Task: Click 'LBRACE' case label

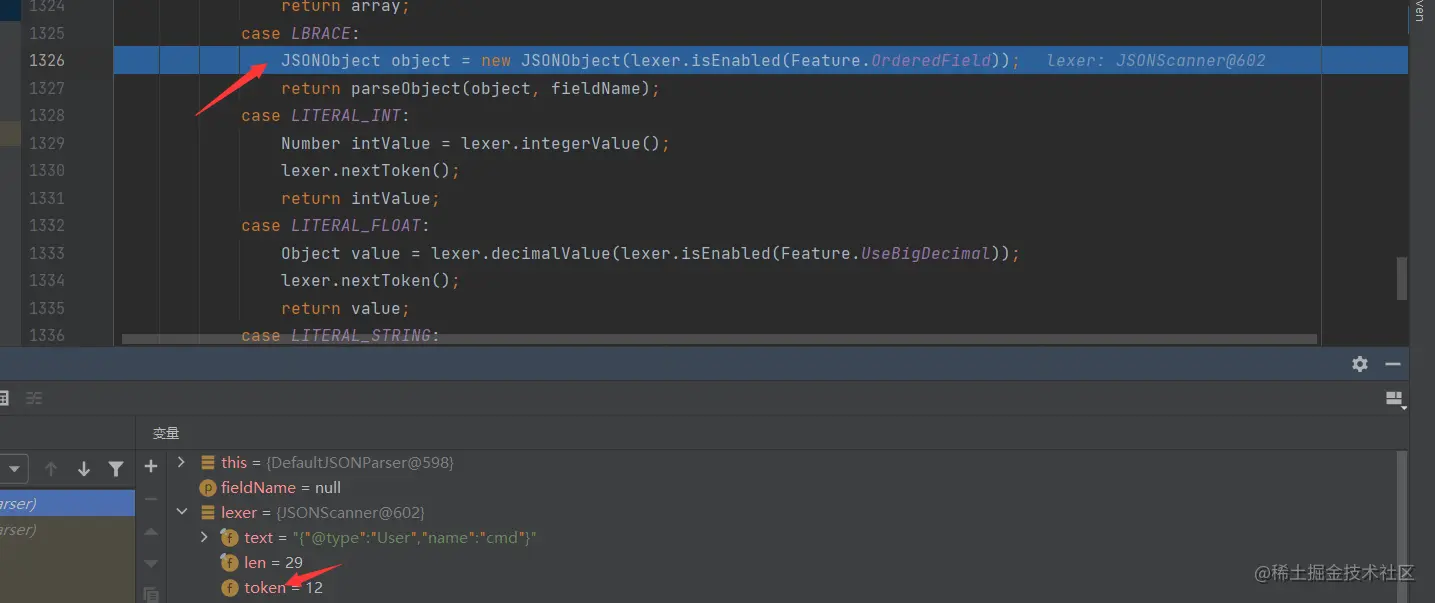Action: point(321,33)
